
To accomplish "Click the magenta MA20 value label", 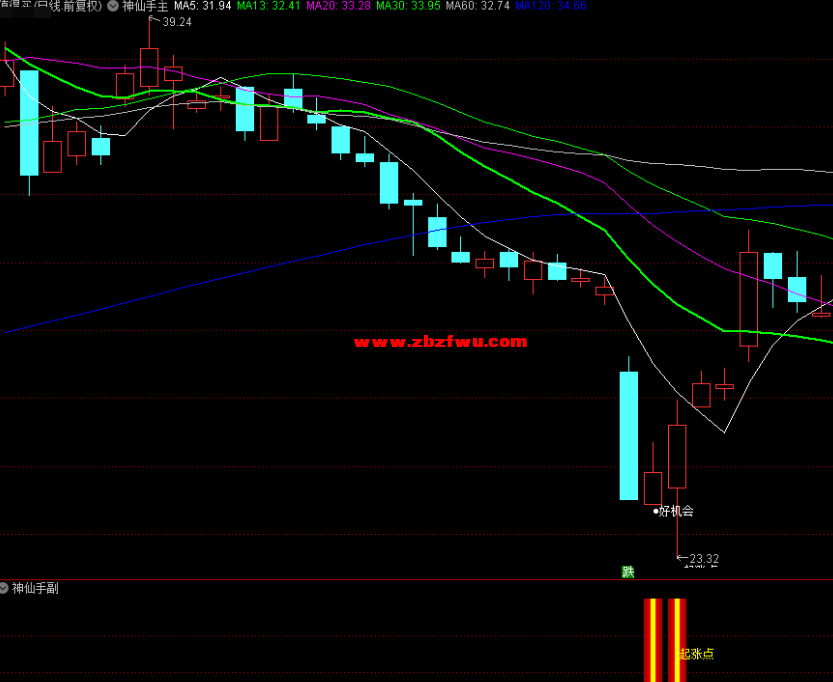I will (338, 6).
